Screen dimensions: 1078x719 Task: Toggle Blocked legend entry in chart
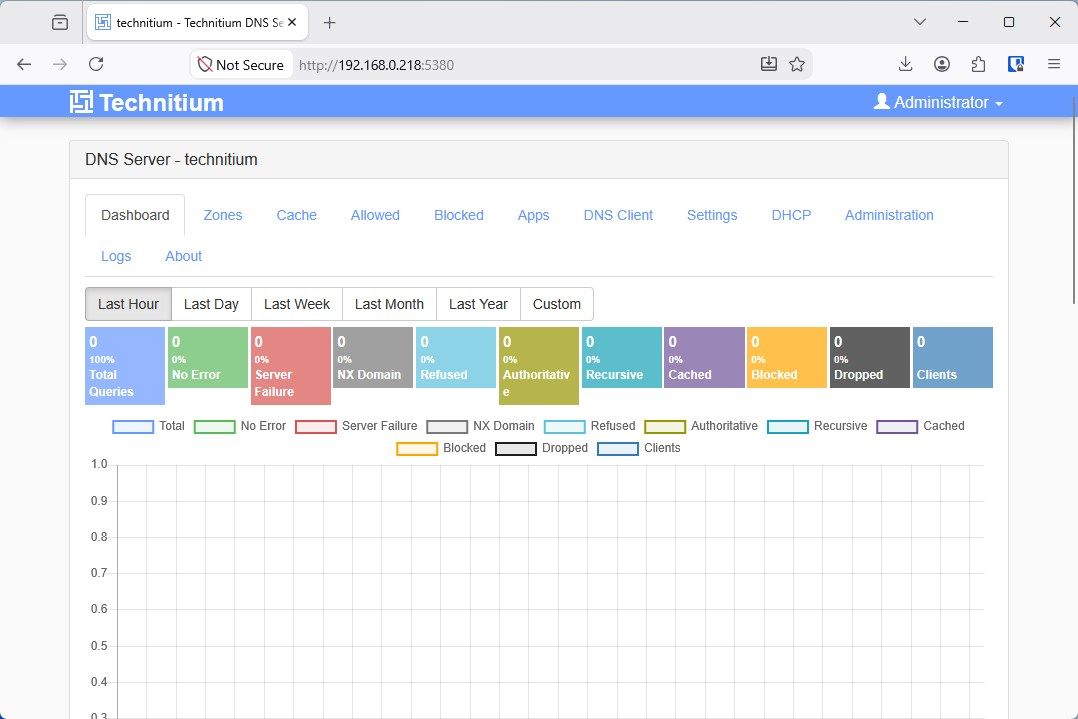[441, 448]
